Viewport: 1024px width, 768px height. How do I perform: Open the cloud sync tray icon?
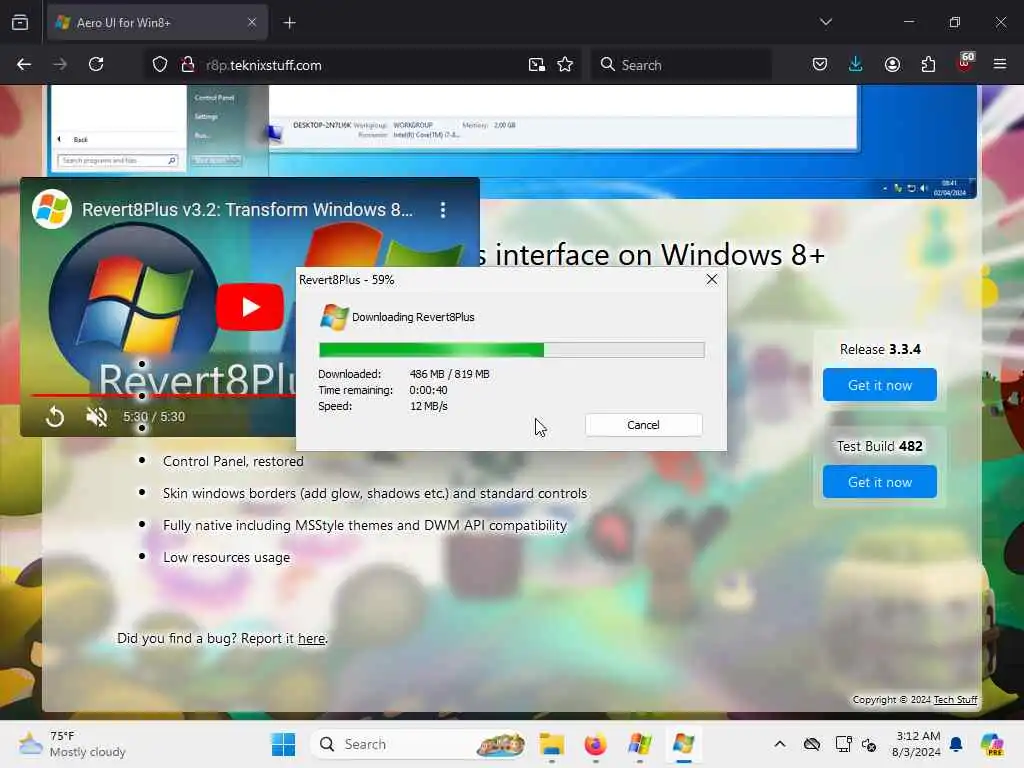point(812,744)
